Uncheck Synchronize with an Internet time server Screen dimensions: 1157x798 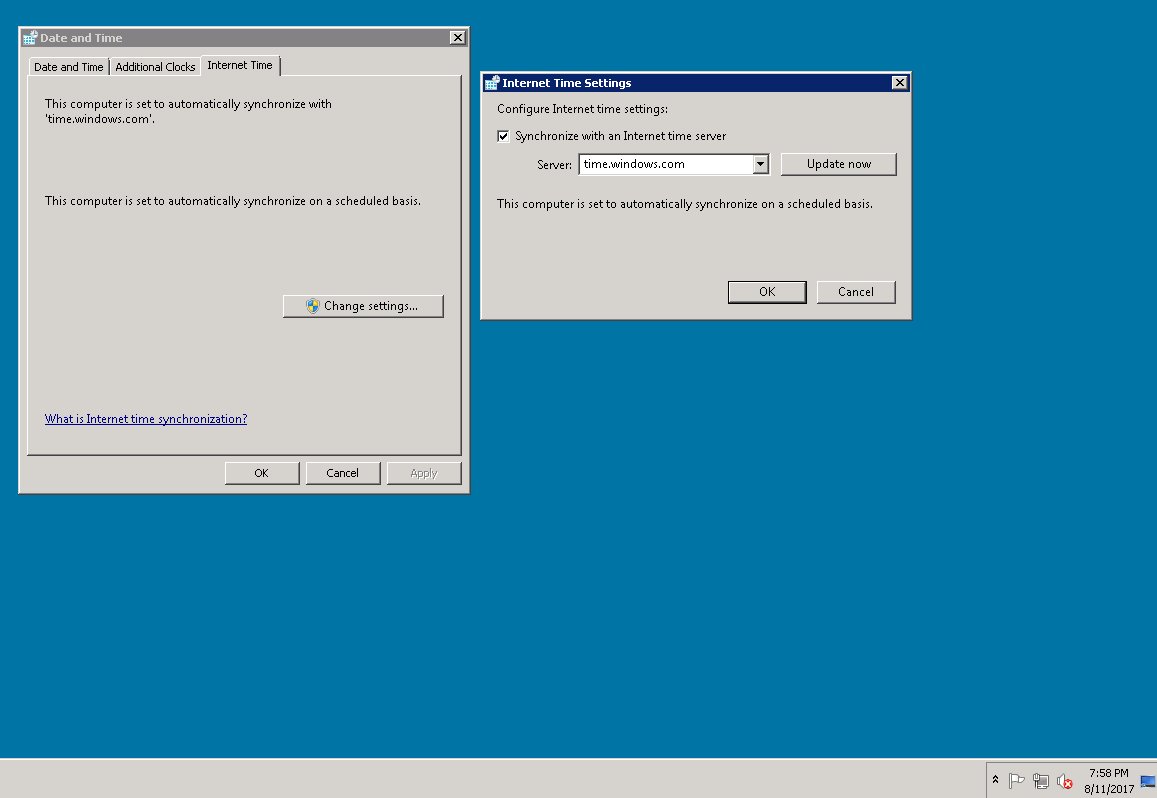[x=503, y=136]
